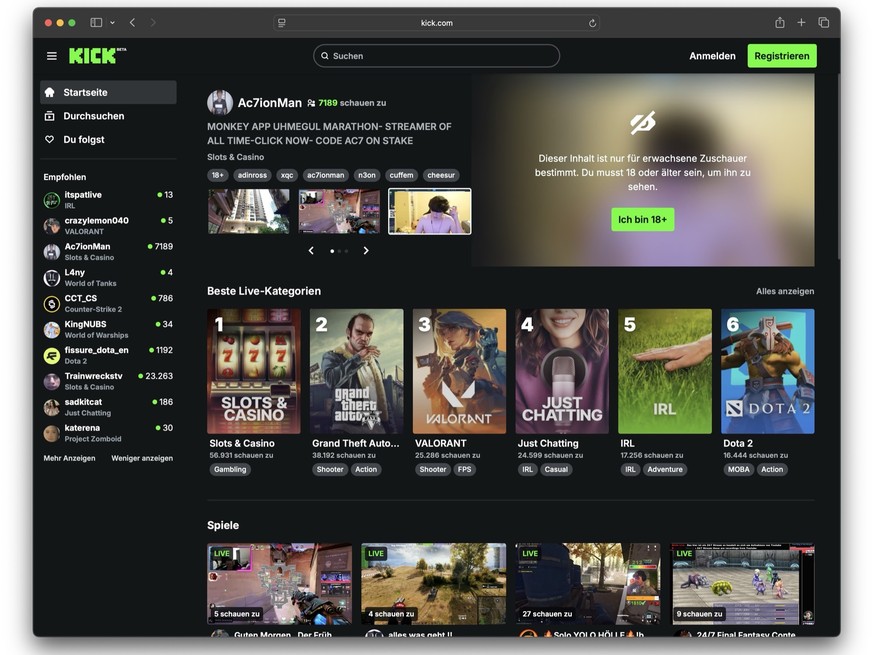This screenshot has width=873, height=655.
Task: Open the IRL category card
Action: pos(665,372)
